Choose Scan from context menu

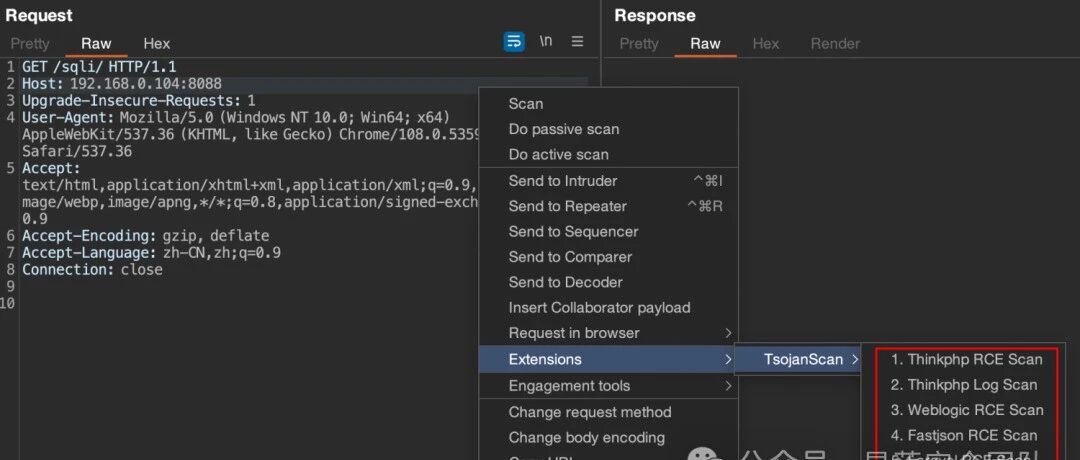click(x=608, y=104)
